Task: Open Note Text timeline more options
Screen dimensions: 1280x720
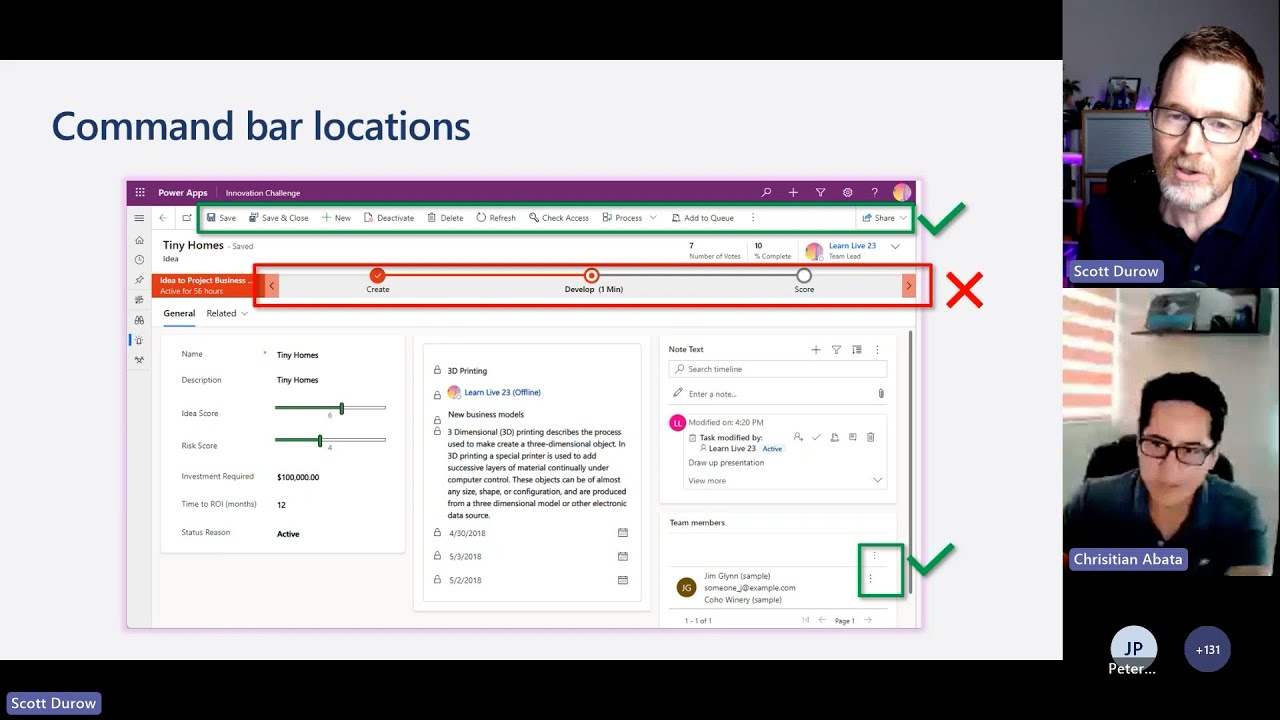Action: pos(877,350)
